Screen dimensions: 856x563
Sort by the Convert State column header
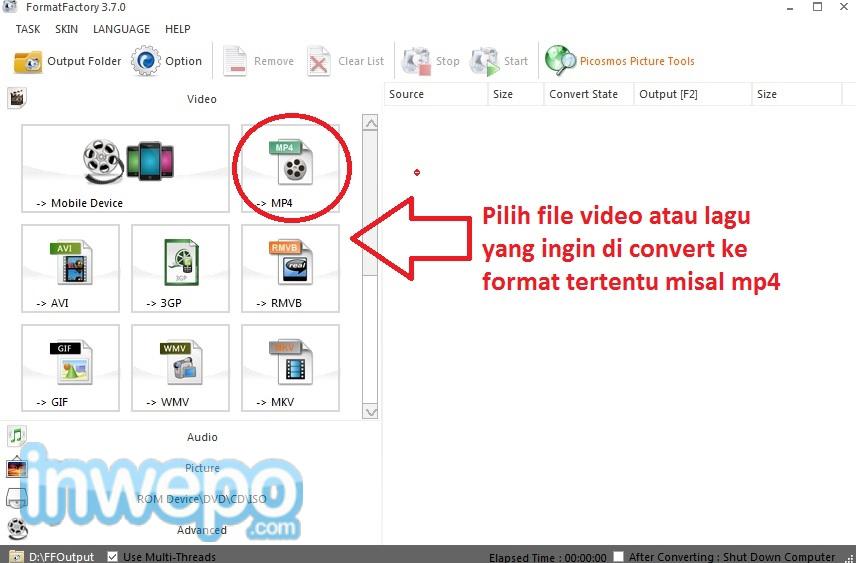[x=588, y=94]
